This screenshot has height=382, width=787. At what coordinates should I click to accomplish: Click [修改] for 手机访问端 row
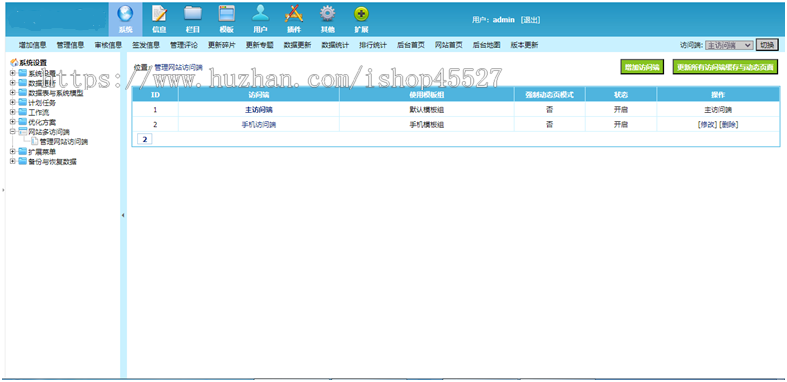[708, 125]
